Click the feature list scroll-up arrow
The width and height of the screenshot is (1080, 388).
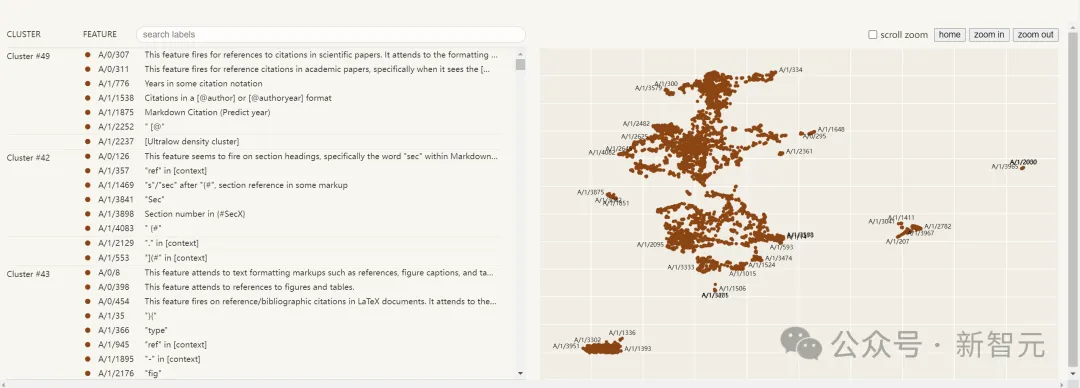pyautogui.click(x=520, y=53)
